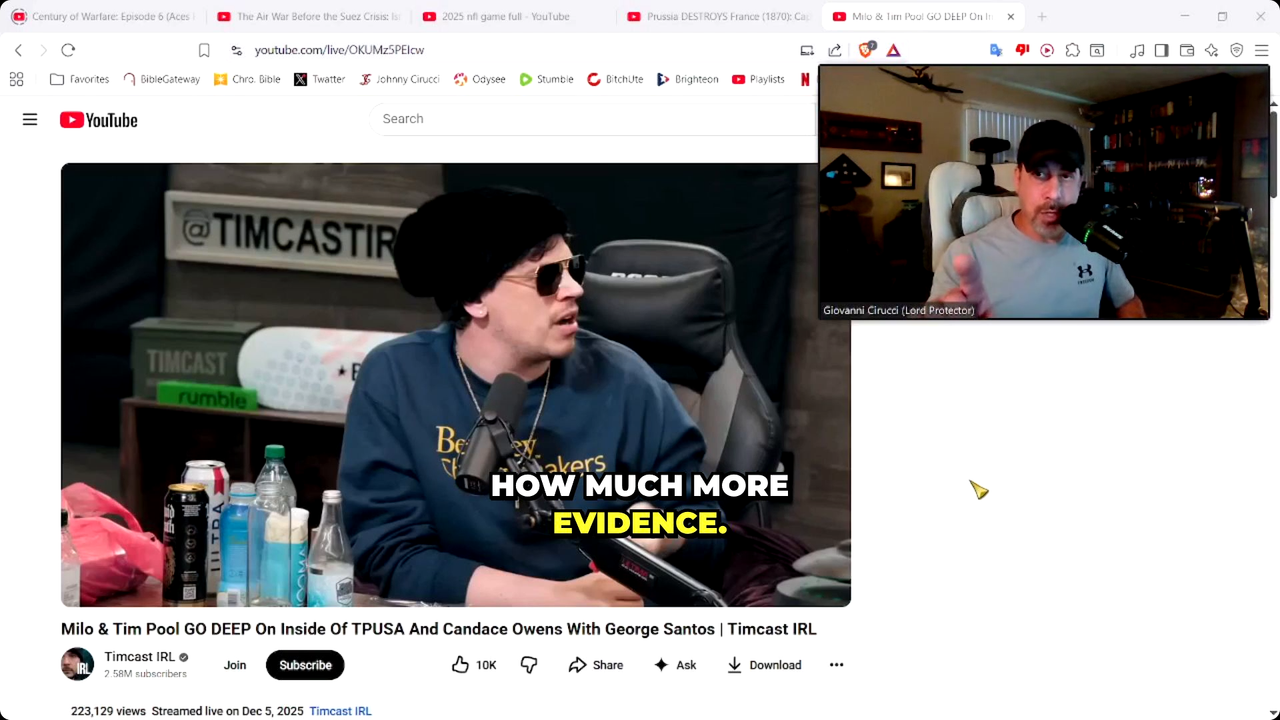The width and height of the screenshot is (1280, 720).
Task: Open the browser extensions puzzle icon
Action: tap(1072, 50)
